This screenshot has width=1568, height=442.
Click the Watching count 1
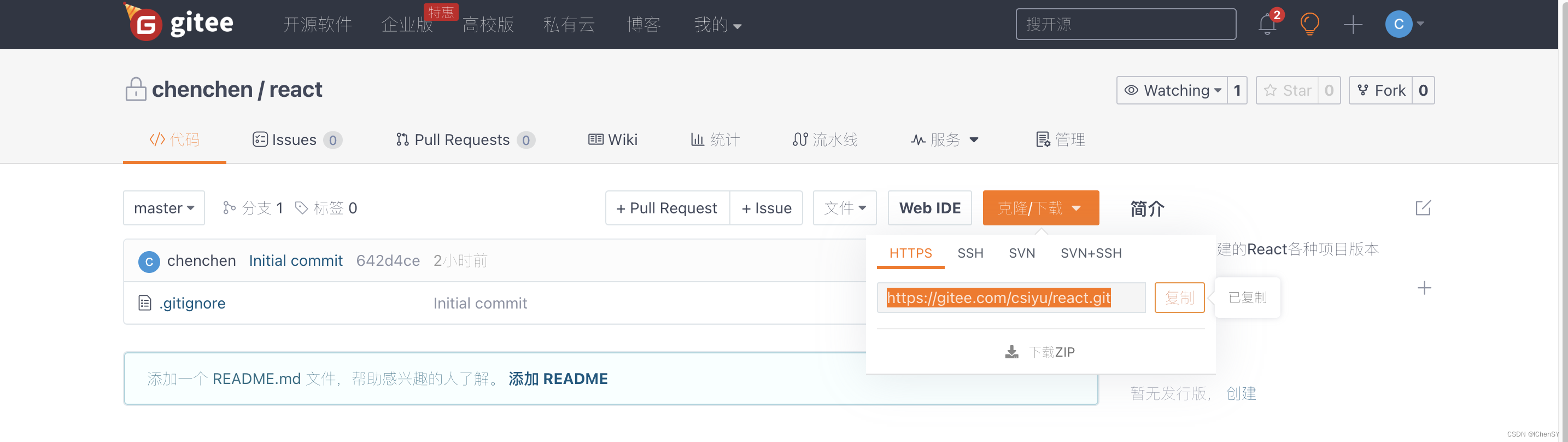click(1237, 90)
